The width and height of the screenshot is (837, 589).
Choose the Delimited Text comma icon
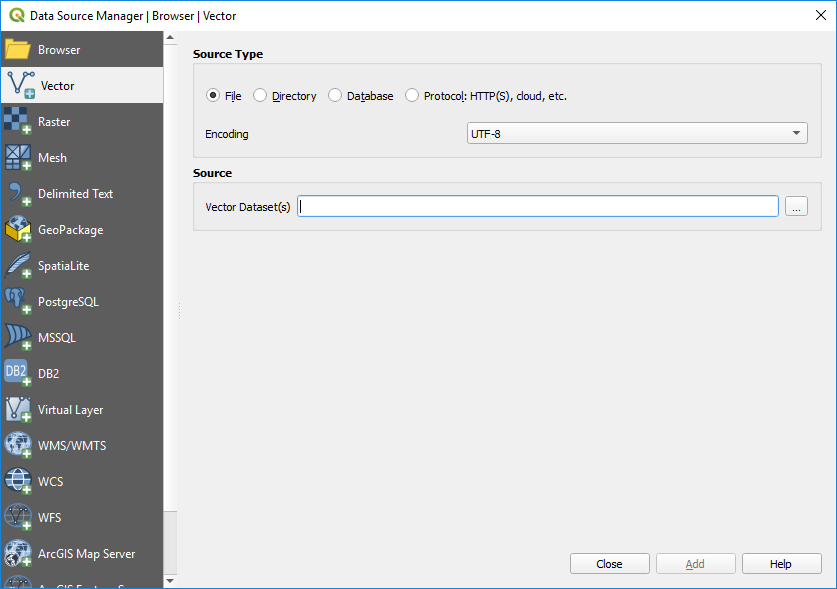18,193
